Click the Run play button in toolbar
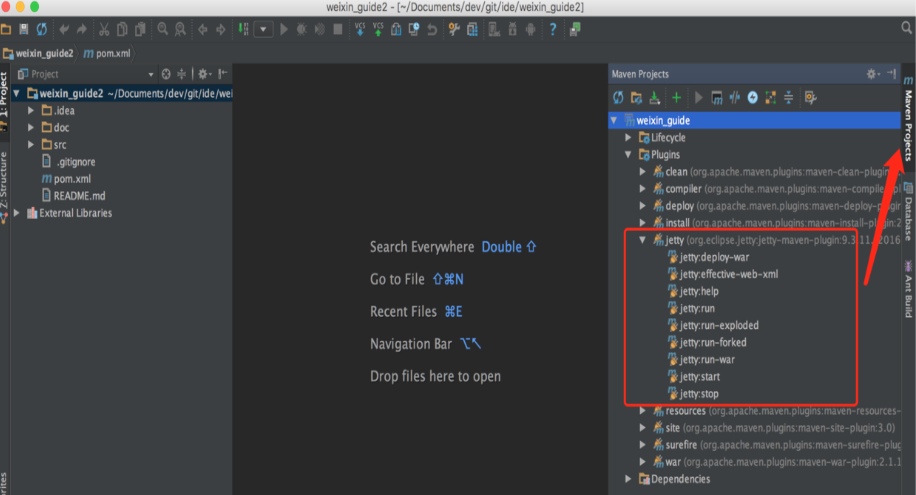 click(x=284, y=29)
